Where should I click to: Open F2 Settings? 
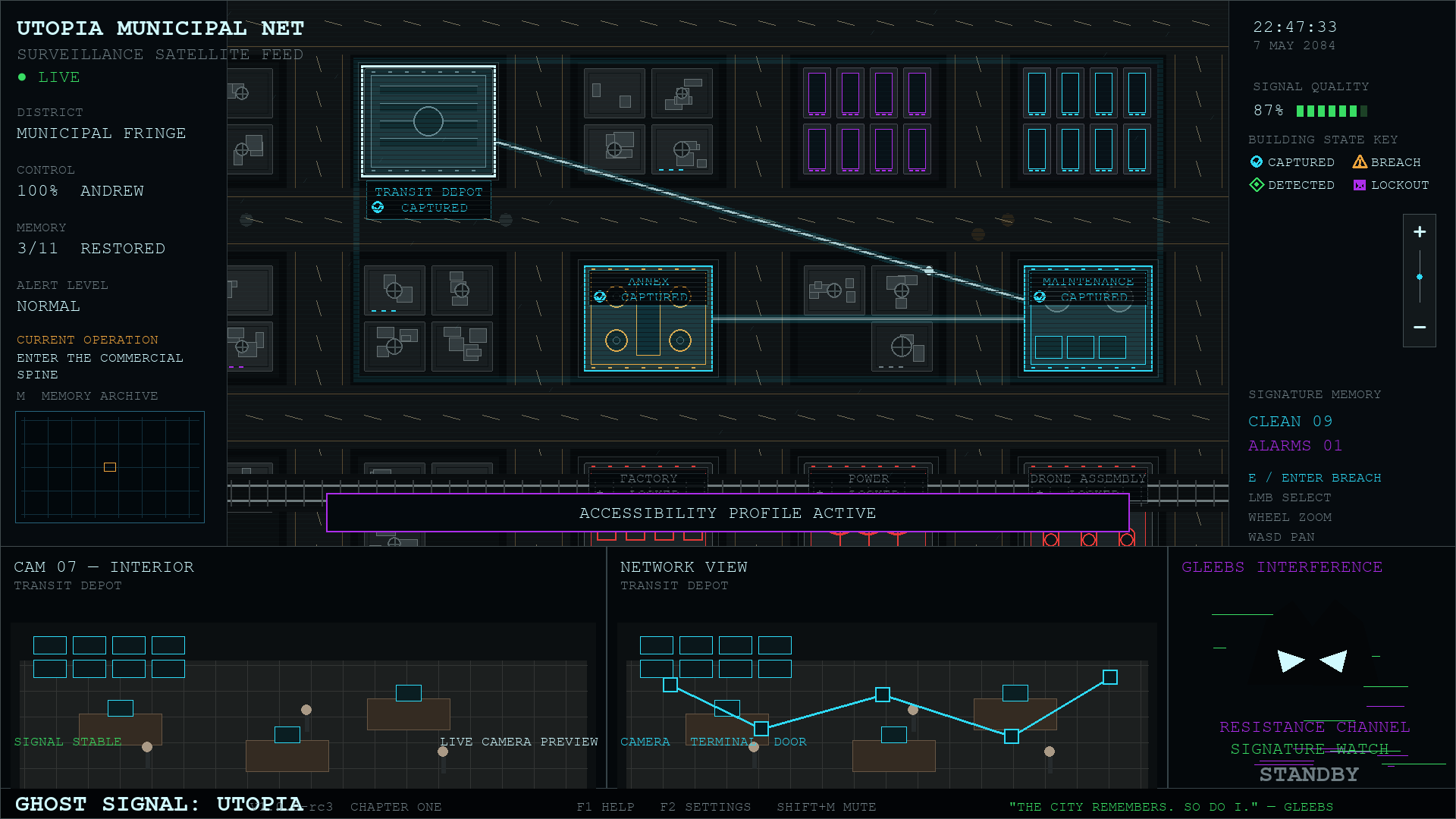(705, 807)
